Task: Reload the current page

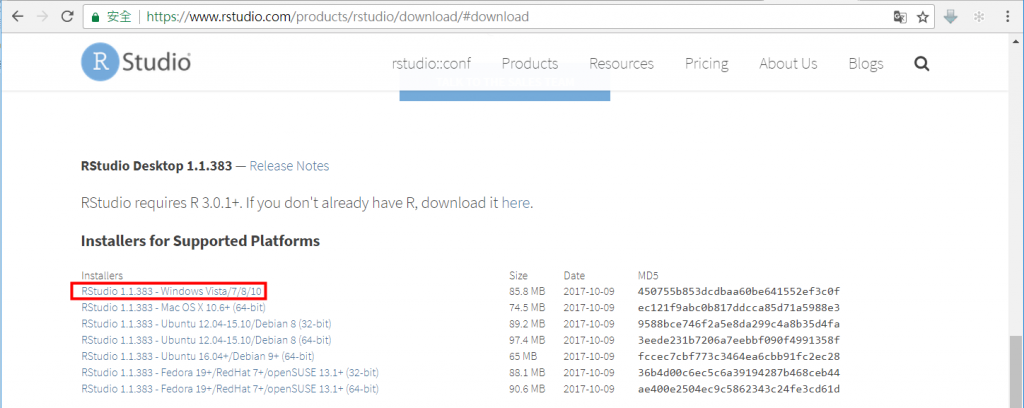Action: coord(67,17)
